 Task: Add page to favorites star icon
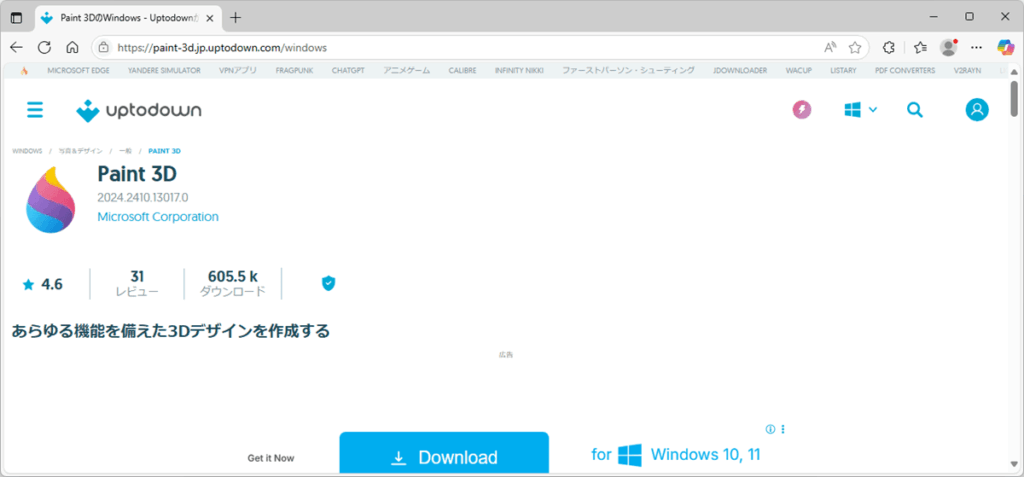pos(855,47)
